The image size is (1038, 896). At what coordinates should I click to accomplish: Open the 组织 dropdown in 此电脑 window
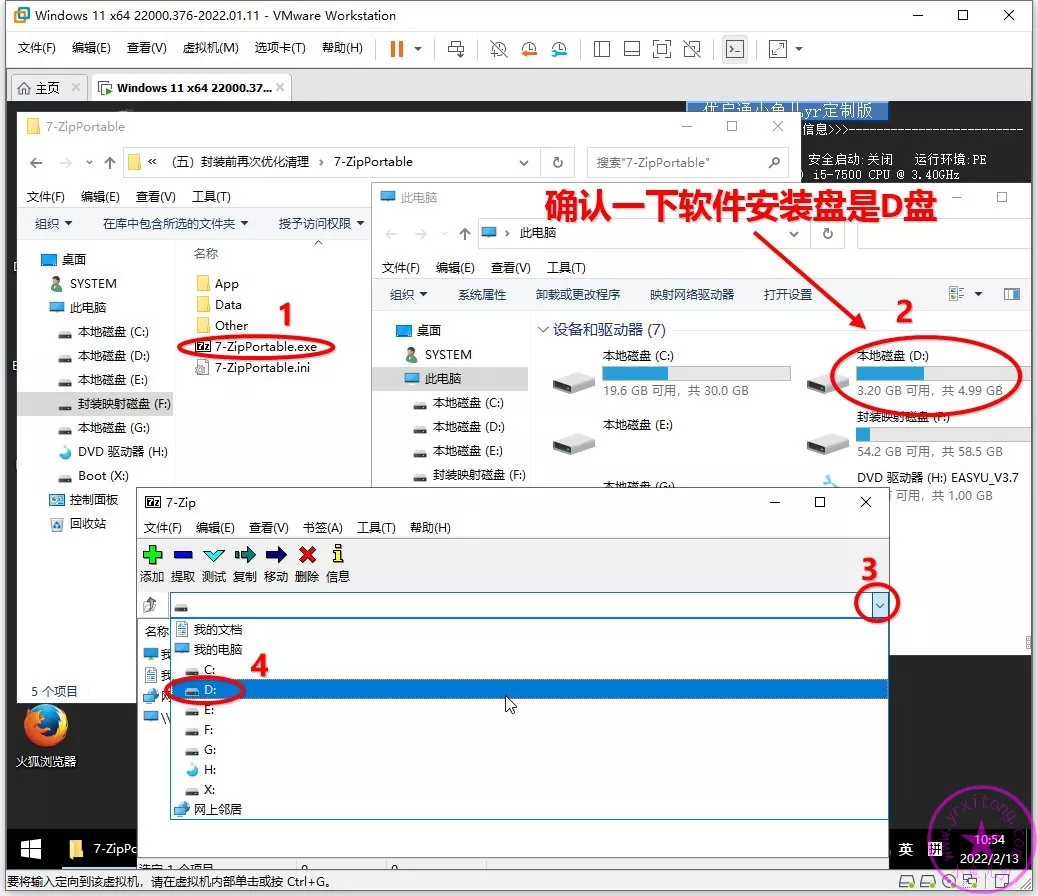click(x=408, y=295)
